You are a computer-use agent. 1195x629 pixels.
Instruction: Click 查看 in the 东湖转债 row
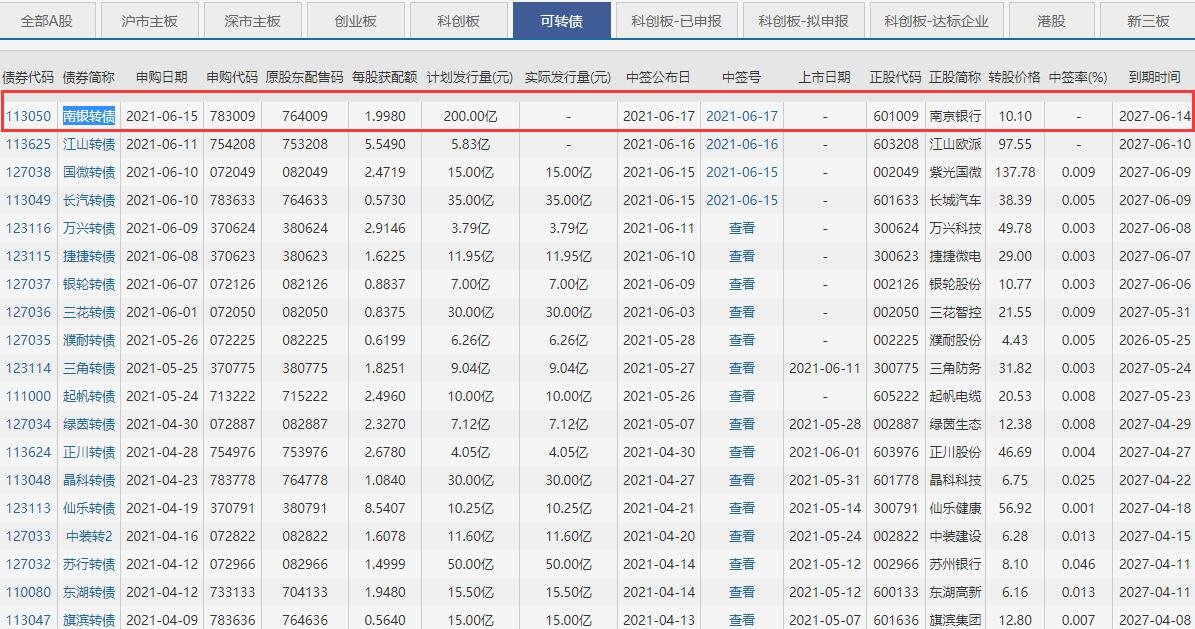tap(742, 592)
